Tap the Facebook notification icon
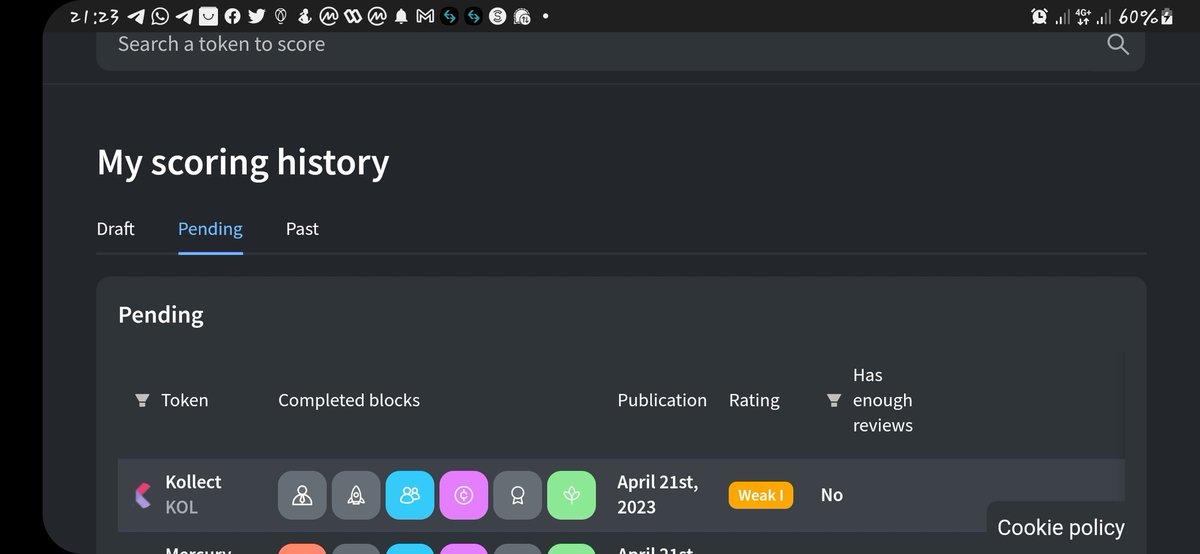The image size is (1200, 554). click(x=232, y=16)
